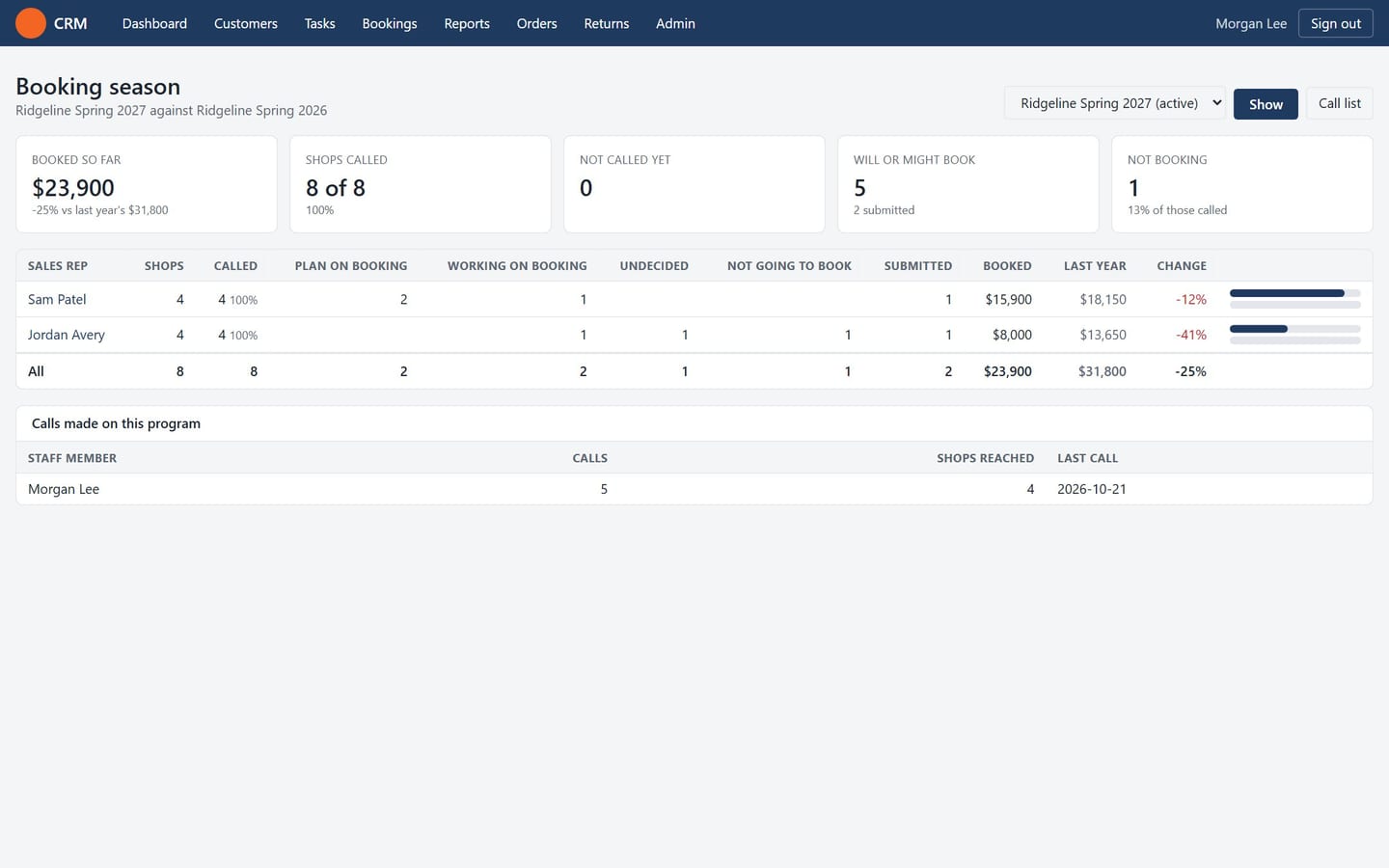The image size is (1389, 868).
Task: Click the Jordan Avery sales rep name
Action: click(x=67, y=335)
